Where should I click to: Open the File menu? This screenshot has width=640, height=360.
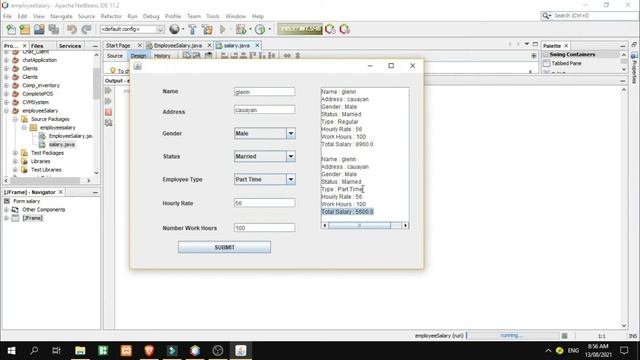7,16
